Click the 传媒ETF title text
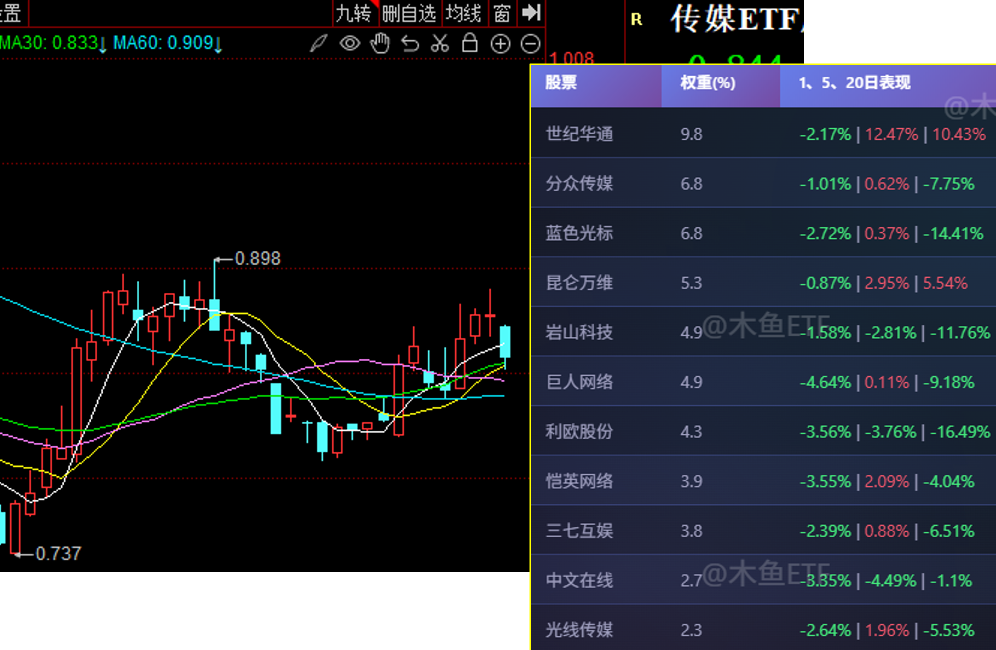 point(735,19)
